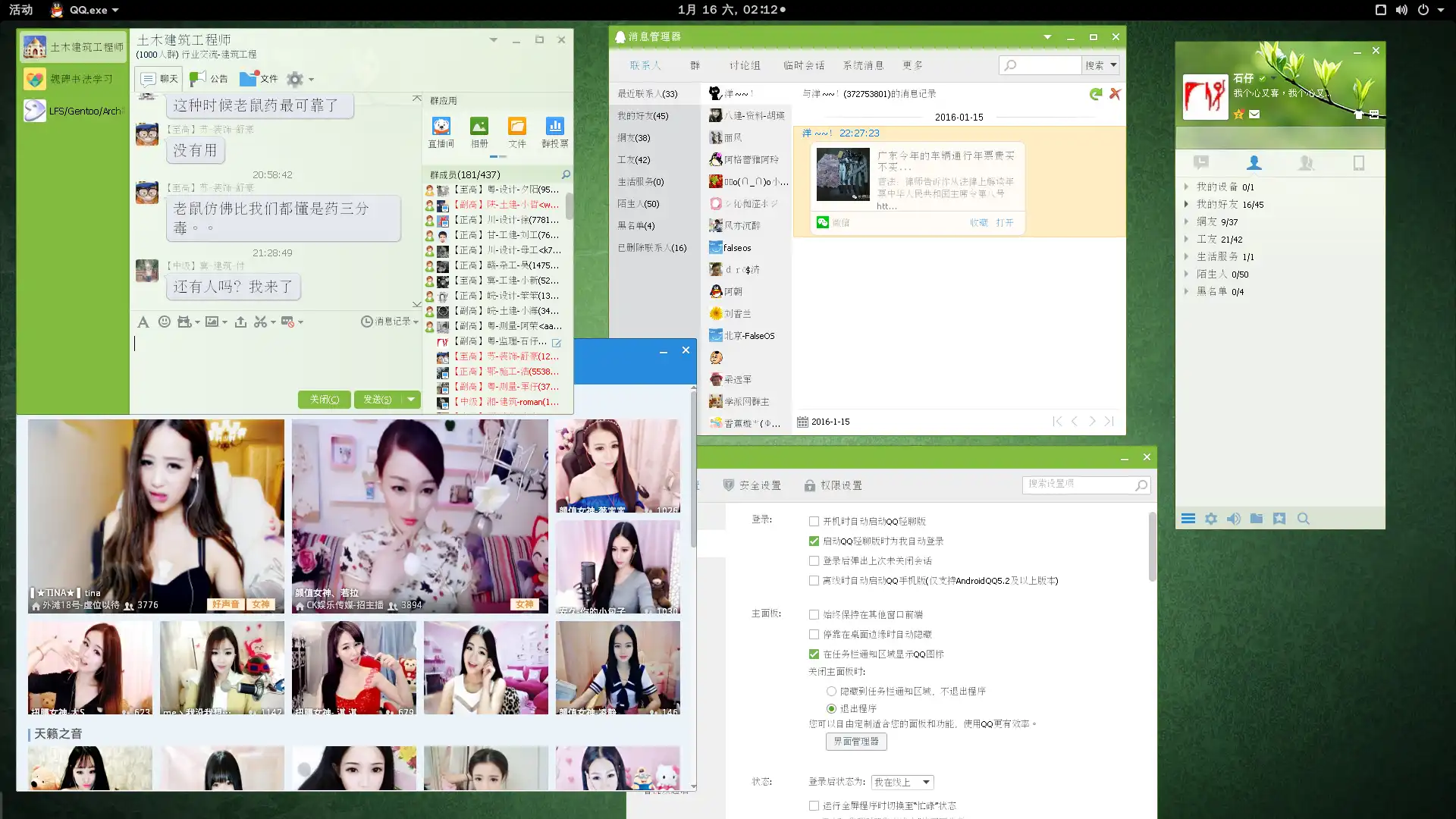Click the 关闭(C) button in group chat
The height and width of the screenshot is (819, 1456).
[324, 400]
